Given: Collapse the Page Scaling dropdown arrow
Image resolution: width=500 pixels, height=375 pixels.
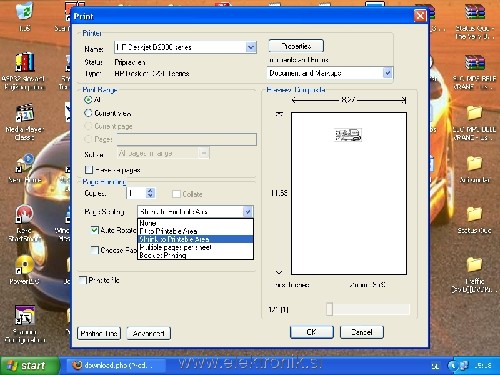Looking at the screenshot, I should pyautogui.click(x=248, y=212).
